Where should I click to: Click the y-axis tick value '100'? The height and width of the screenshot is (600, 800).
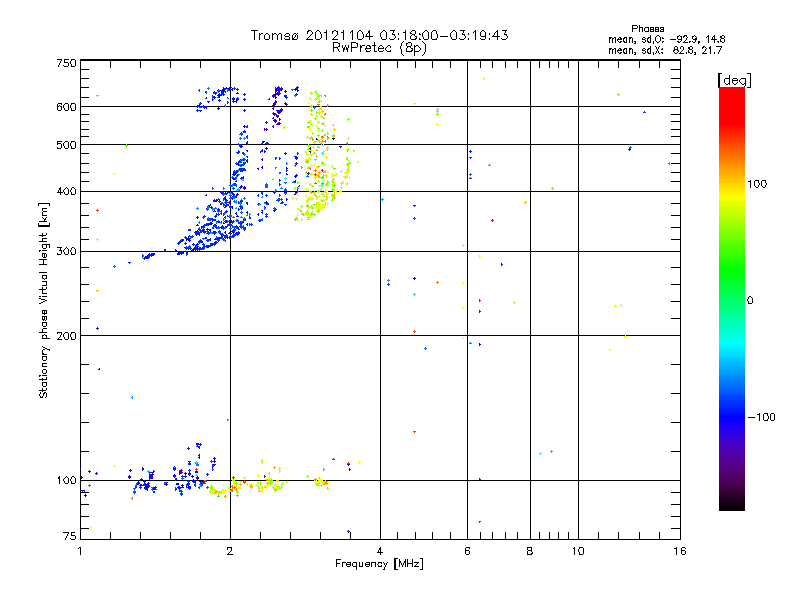point(67,480)
